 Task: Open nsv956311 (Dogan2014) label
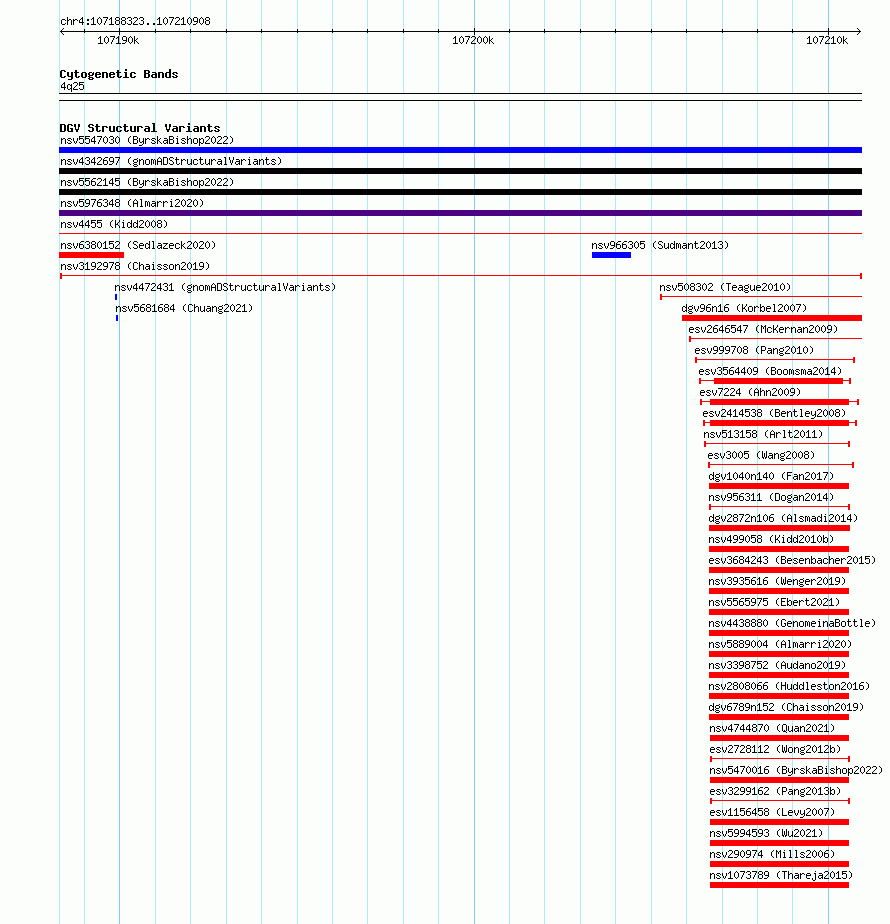click(x=771, y=497)
